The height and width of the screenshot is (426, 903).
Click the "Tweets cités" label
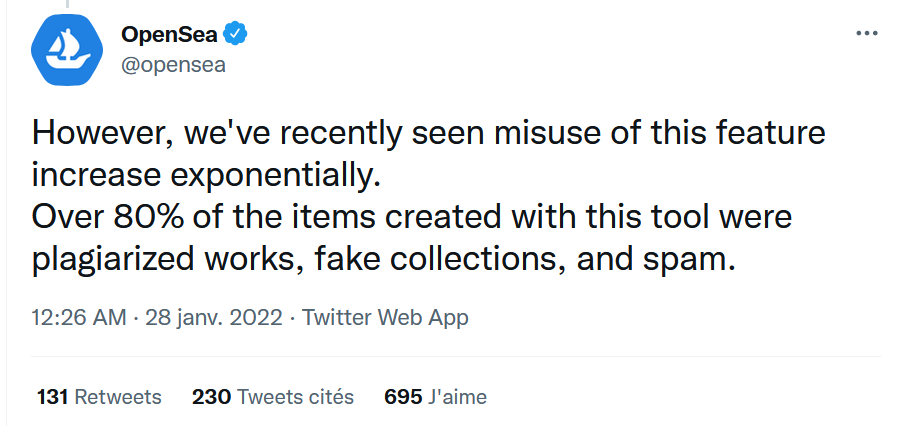295,397
